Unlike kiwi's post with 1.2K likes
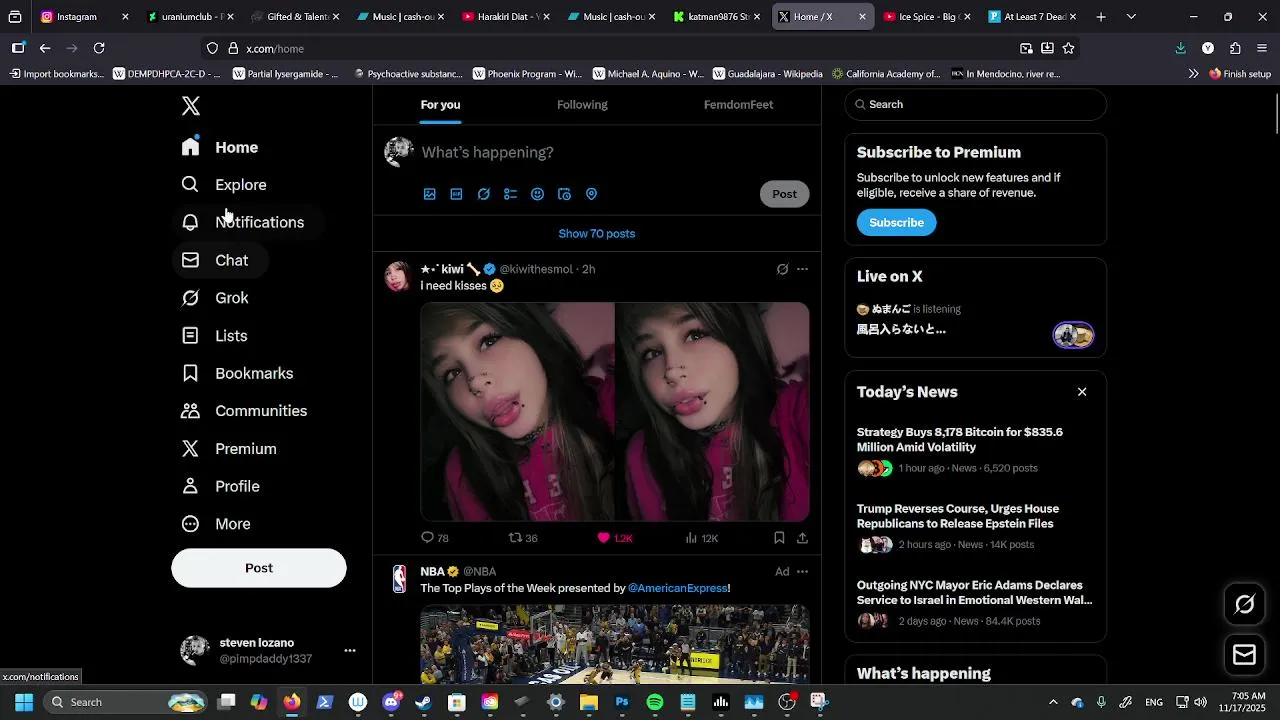 coord(614,538)
